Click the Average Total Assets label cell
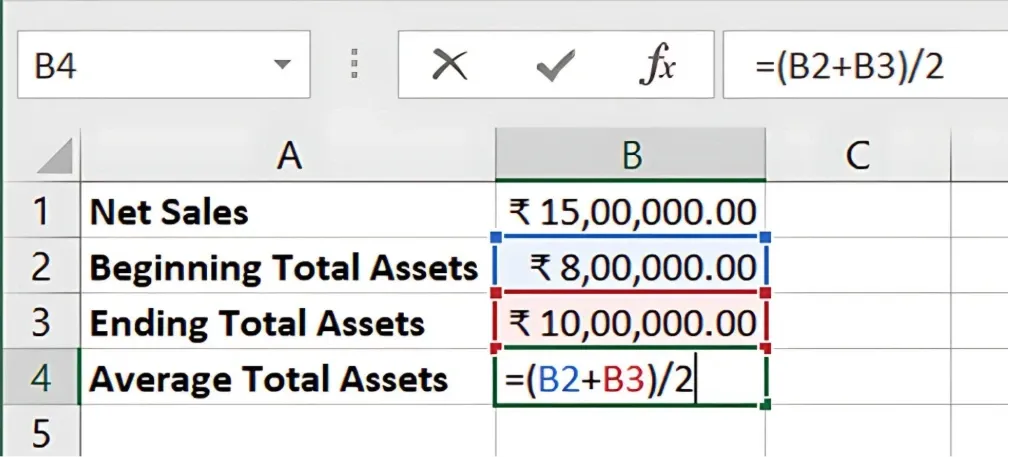Screen dimensions: 1010x457 point(288,379)
